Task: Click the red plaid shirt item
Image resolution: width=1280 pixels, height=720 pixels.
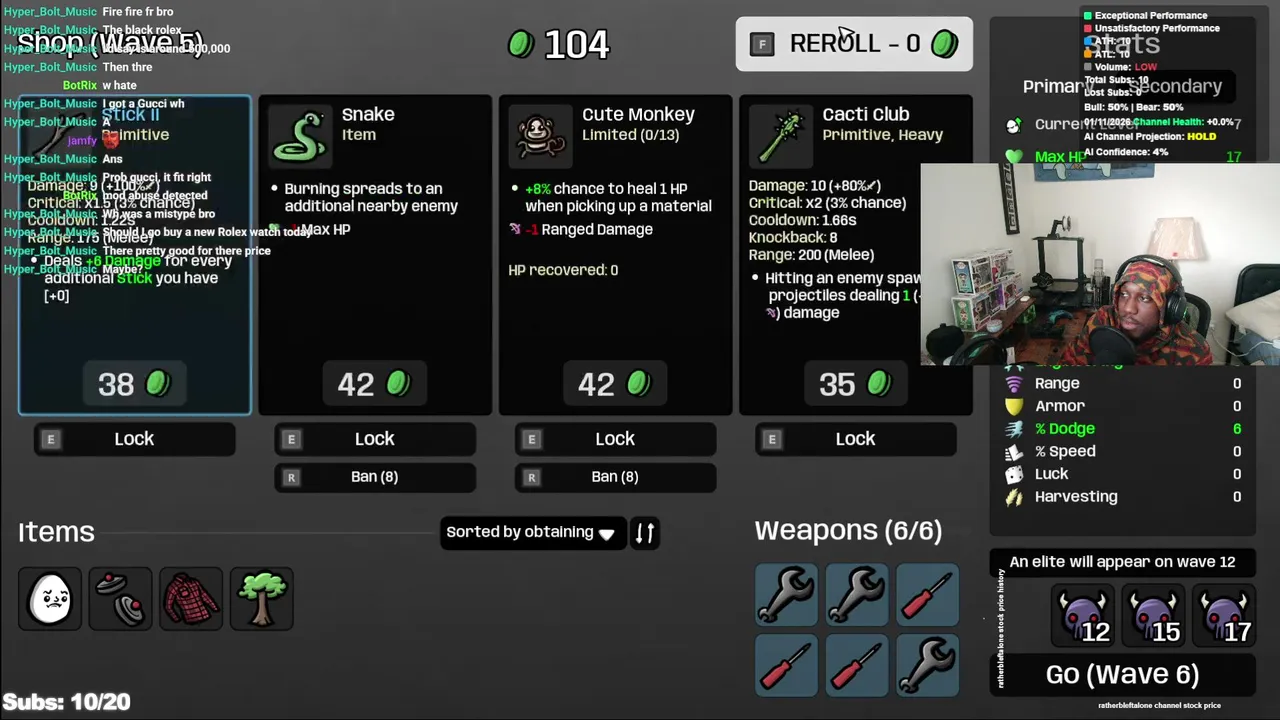Action: 191,598
